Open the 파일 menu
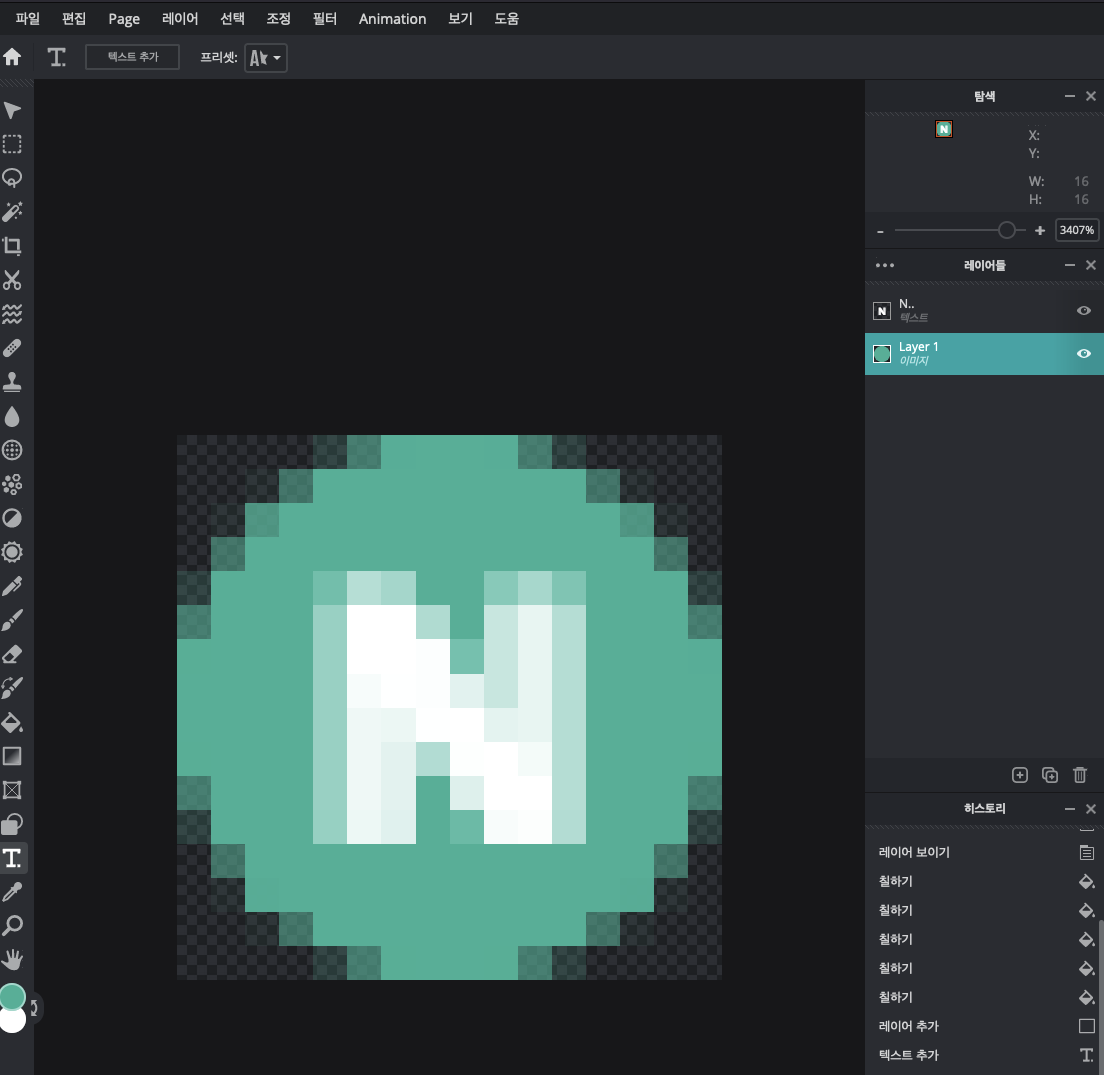The image size is (1104, 1075). (27, 18)
